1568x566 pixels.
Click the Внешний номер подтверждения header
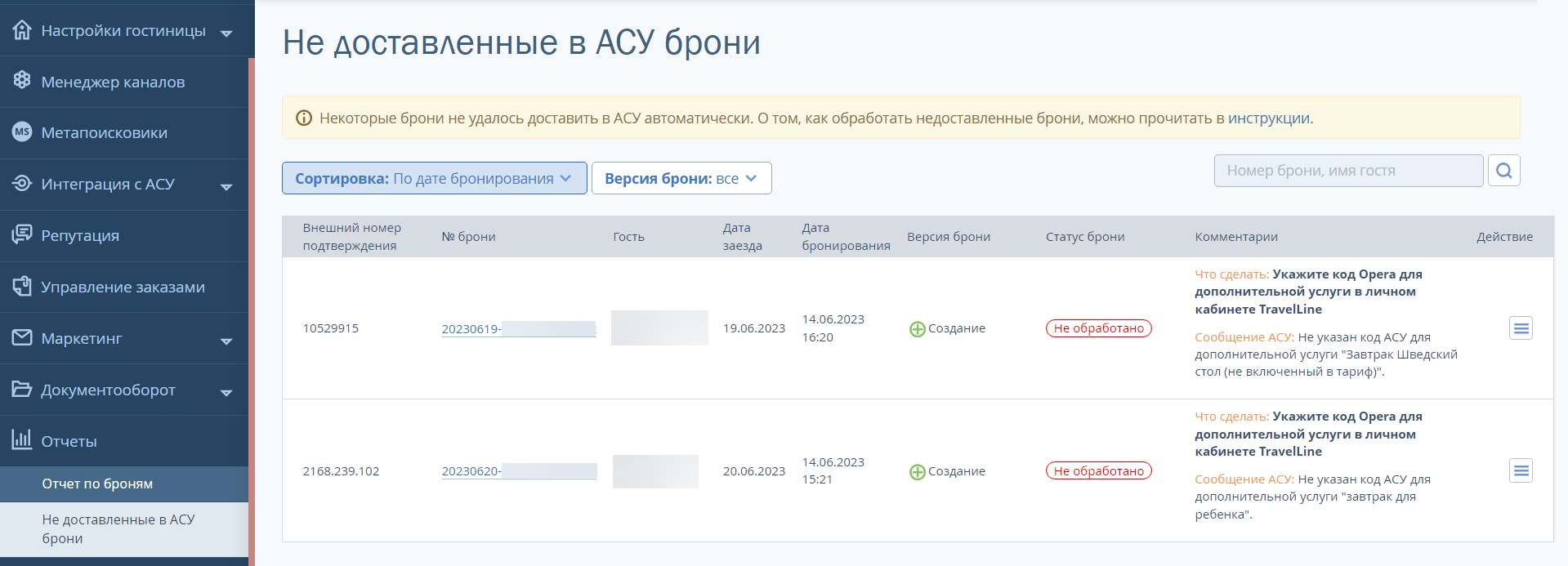(x=351, y=237)
